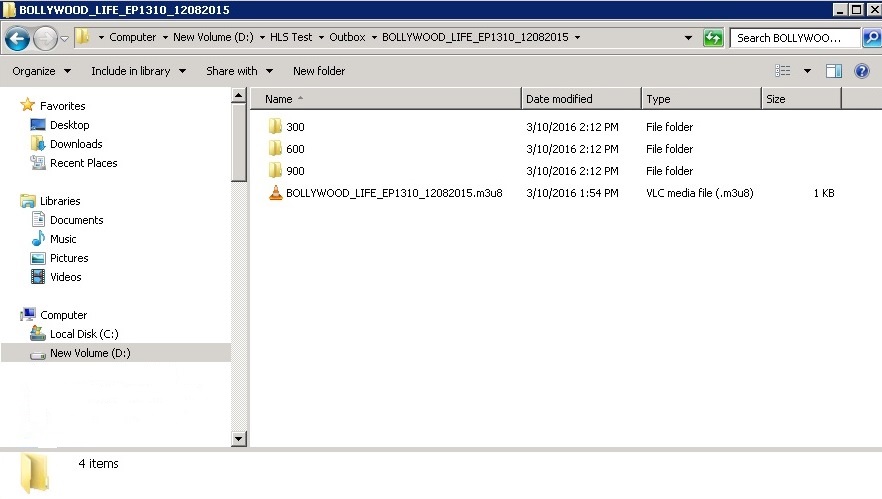The width and height of the screenshot is (882, 499).
Task: Select the folder name 900
Action: 295,170
